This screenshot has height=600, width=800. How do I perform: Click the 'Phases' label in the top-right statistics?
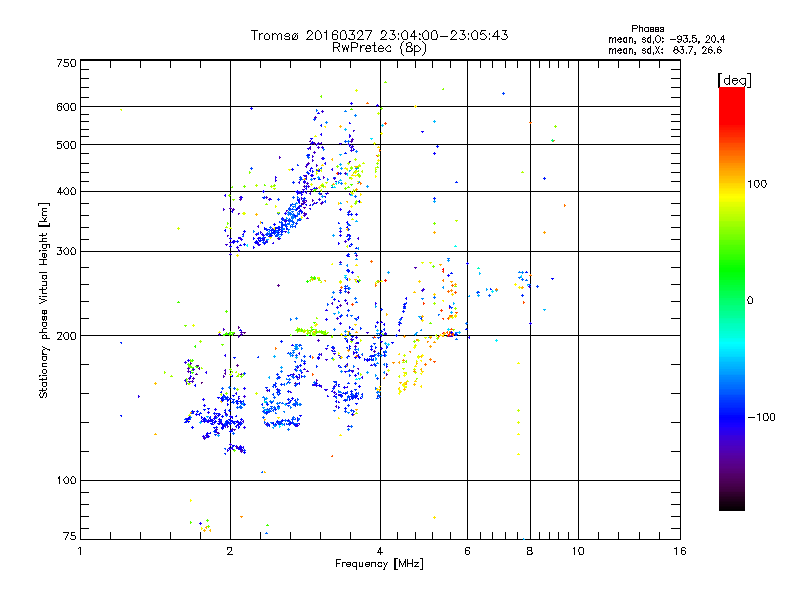coord(647,29)
